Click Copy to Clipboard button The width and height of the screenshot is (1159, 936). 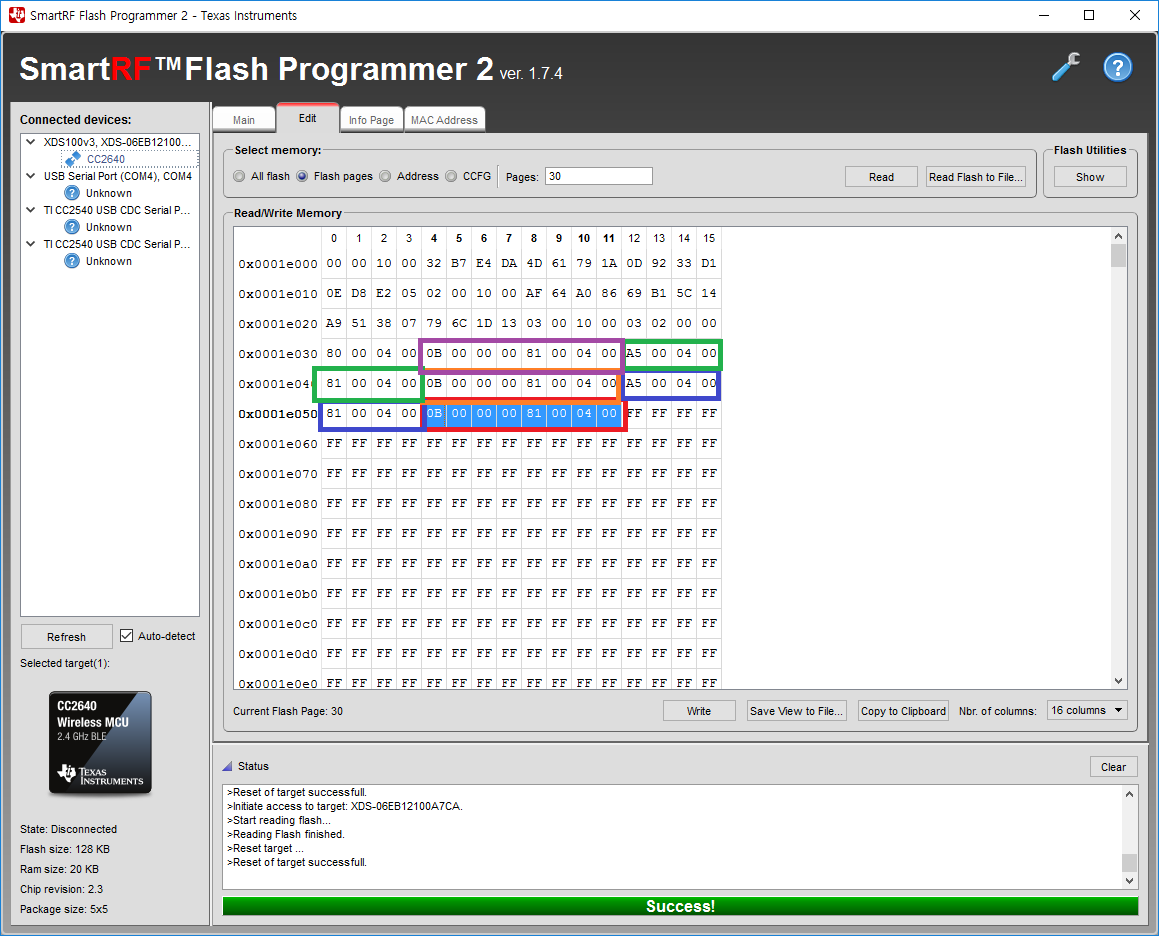point(903,711)
